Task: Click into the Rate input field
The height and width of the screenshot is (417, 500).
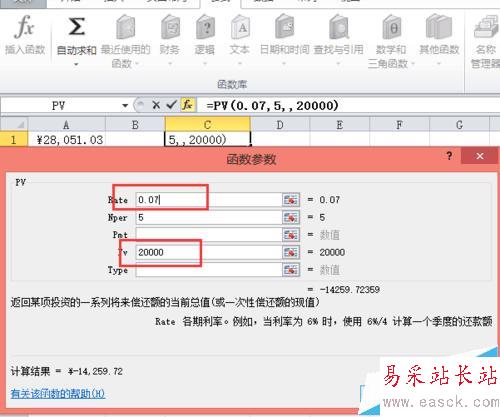Action: point(209,200)
